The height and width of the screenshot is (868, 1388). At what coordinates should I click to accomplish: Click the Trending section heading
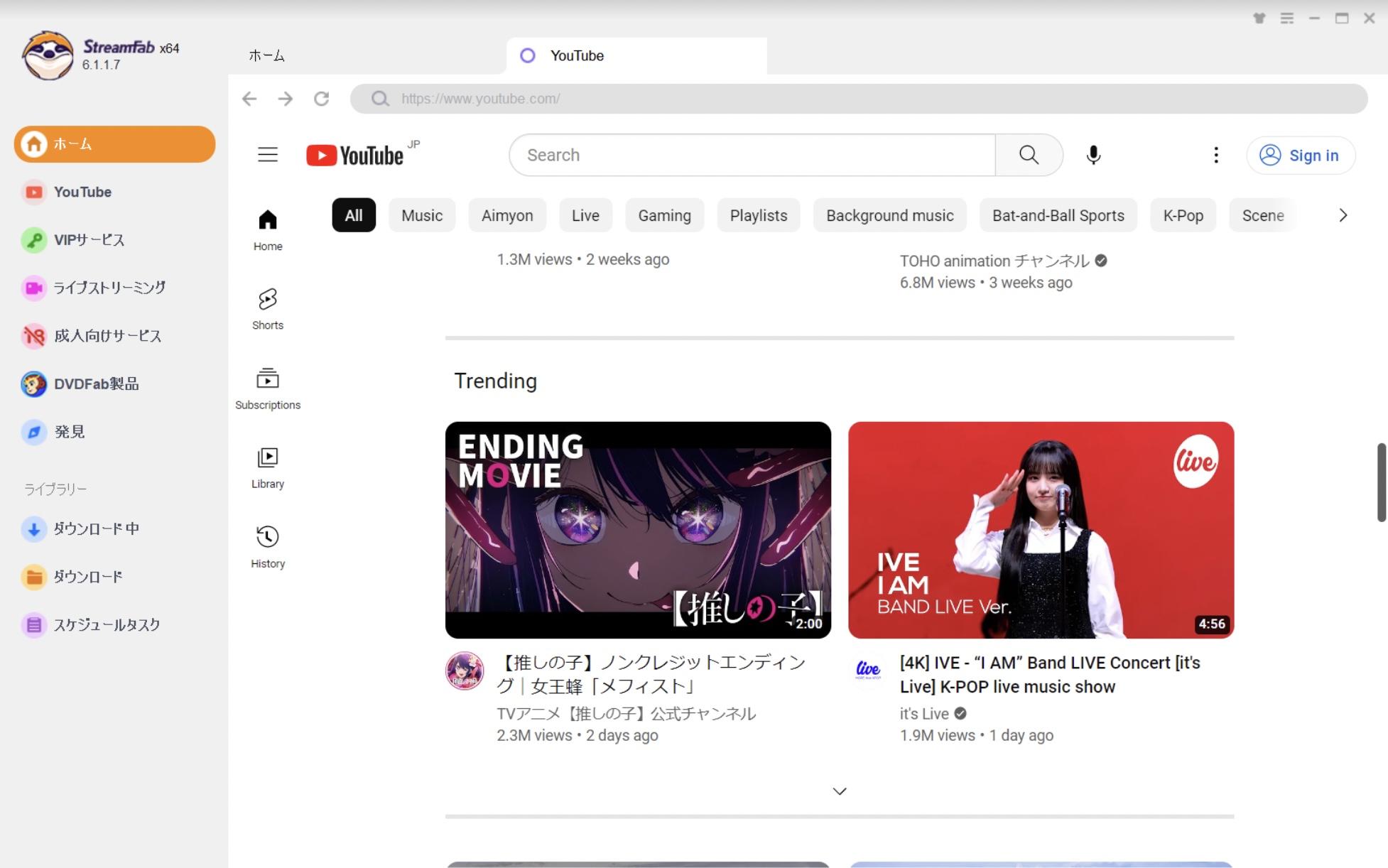click(495, 381)
